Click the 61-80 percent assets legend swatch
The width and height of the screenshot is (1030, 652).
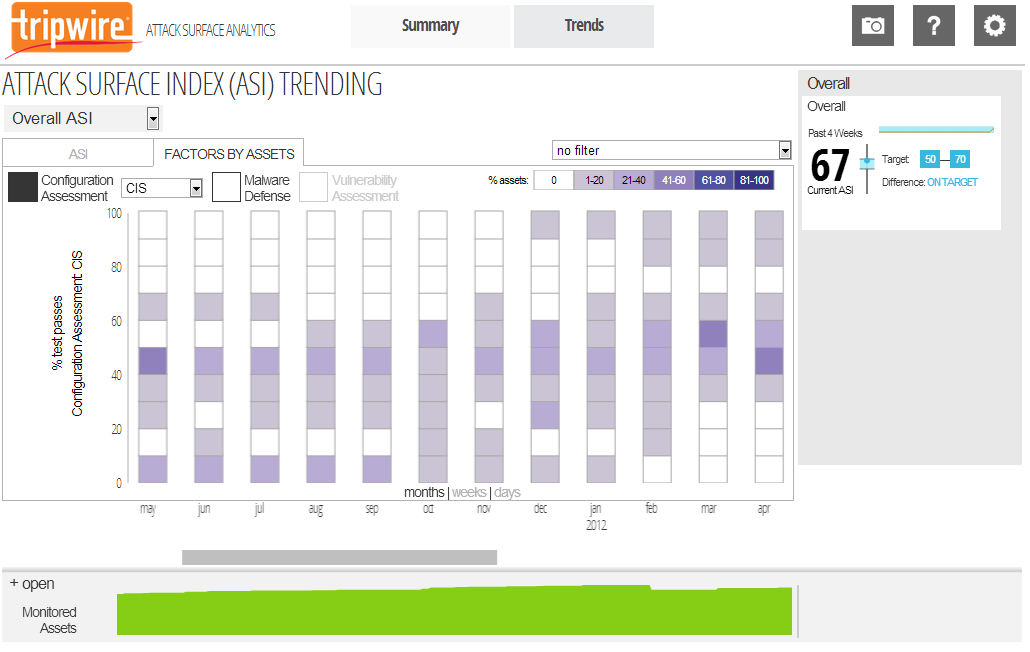click(714, 181)
